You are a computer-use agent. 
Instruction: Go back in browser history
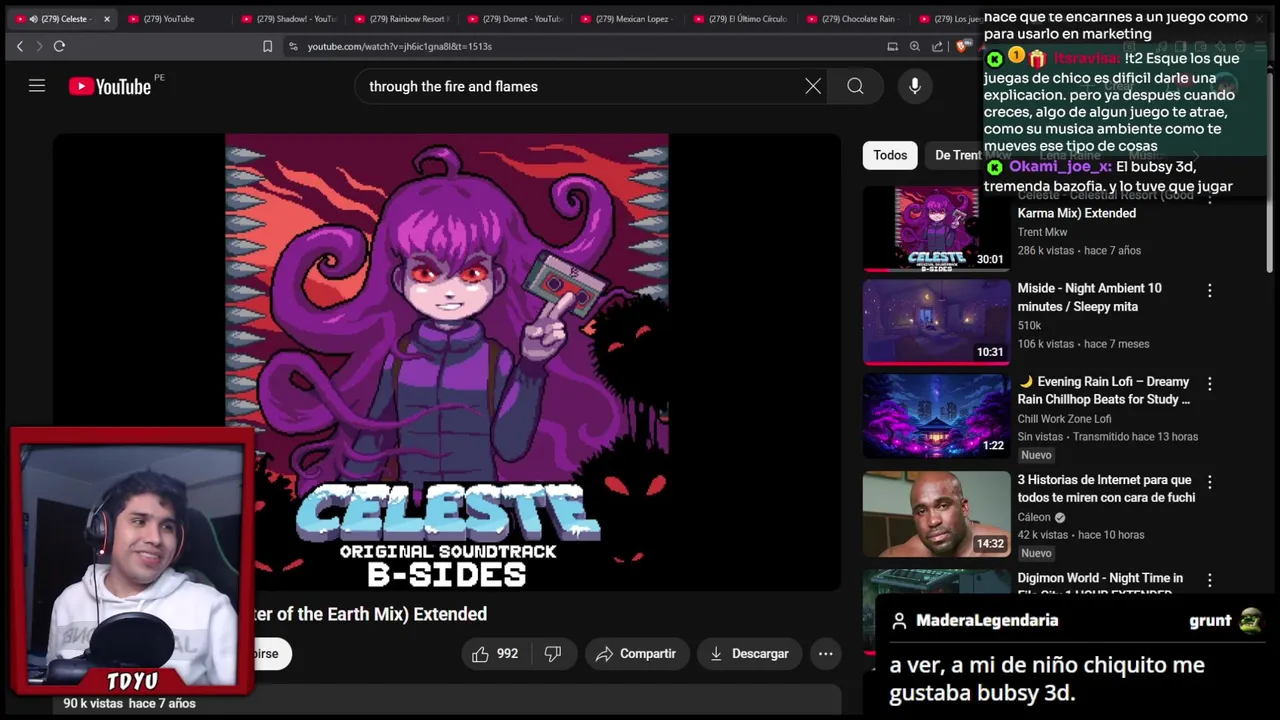pyautogui.click(x=19, y=46)
